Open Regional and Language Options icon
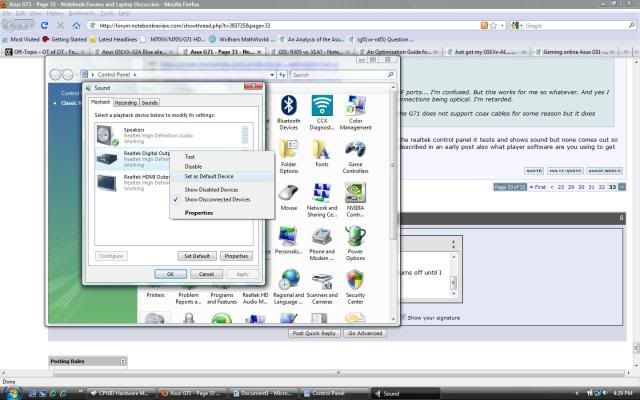Screen dimensions: 640x400 289,287
